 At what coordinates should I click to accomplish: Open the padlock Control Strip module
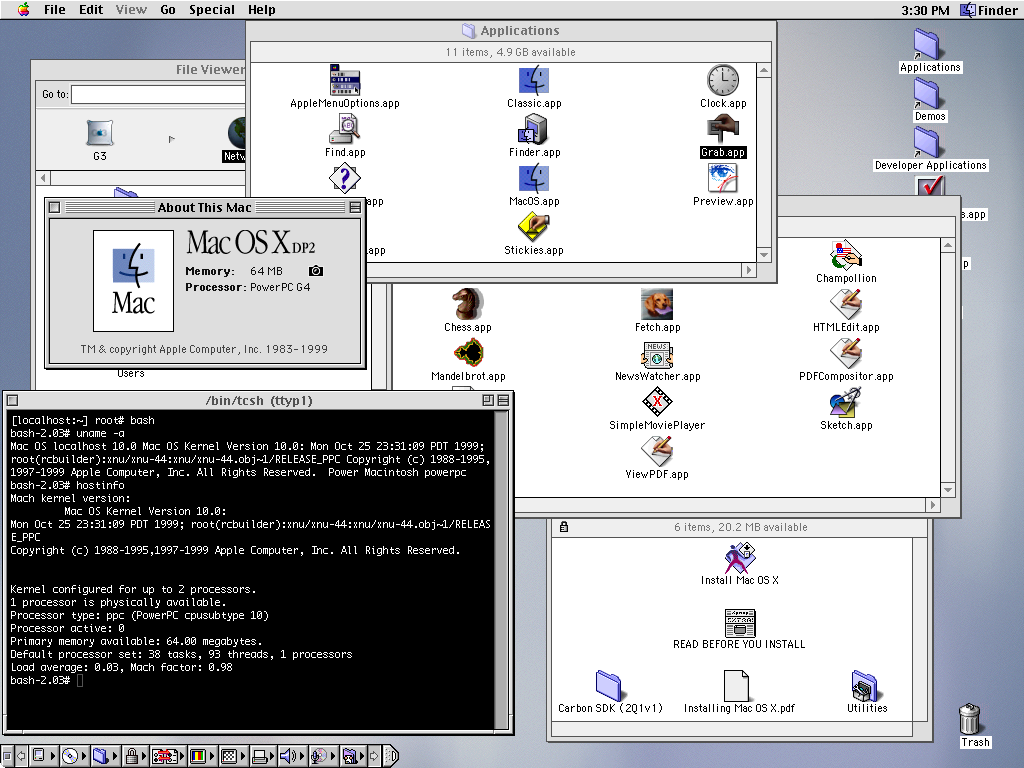pos(135,756)
